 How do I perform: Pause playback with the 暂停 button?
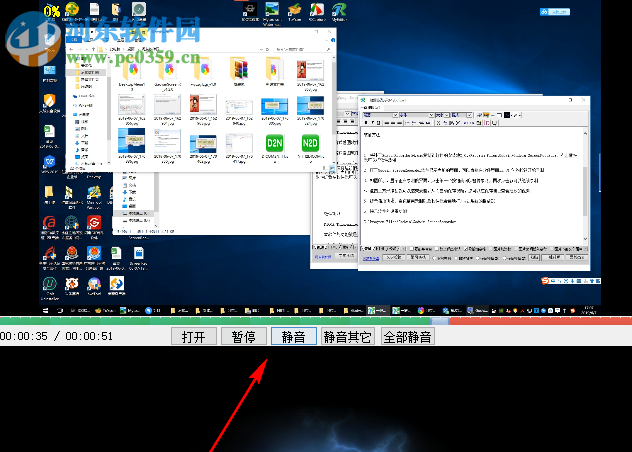(243, 336)
